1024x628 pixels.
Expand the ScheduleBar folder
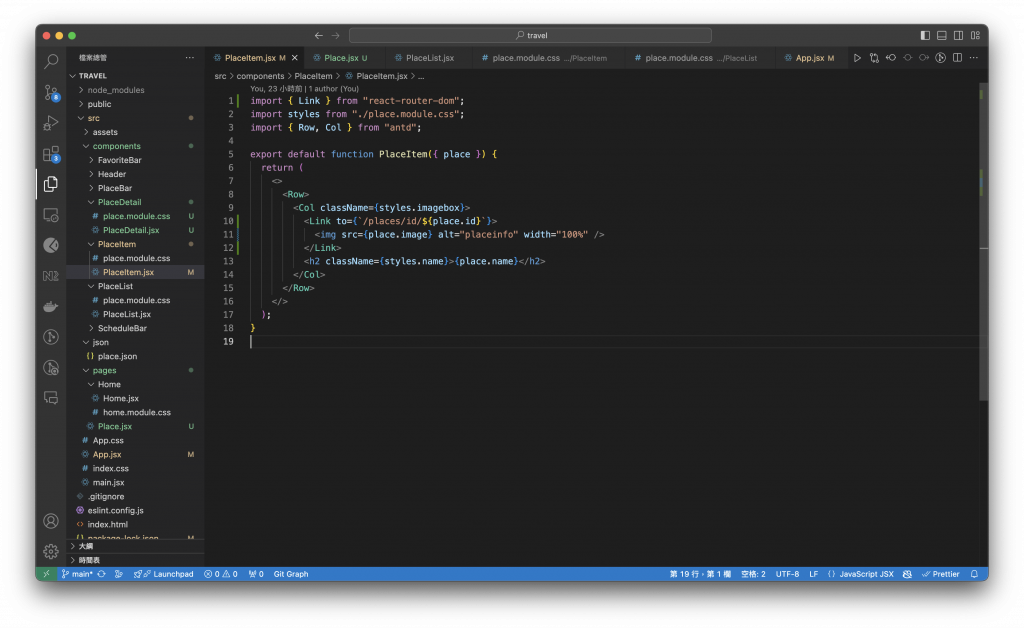[122, 328]
